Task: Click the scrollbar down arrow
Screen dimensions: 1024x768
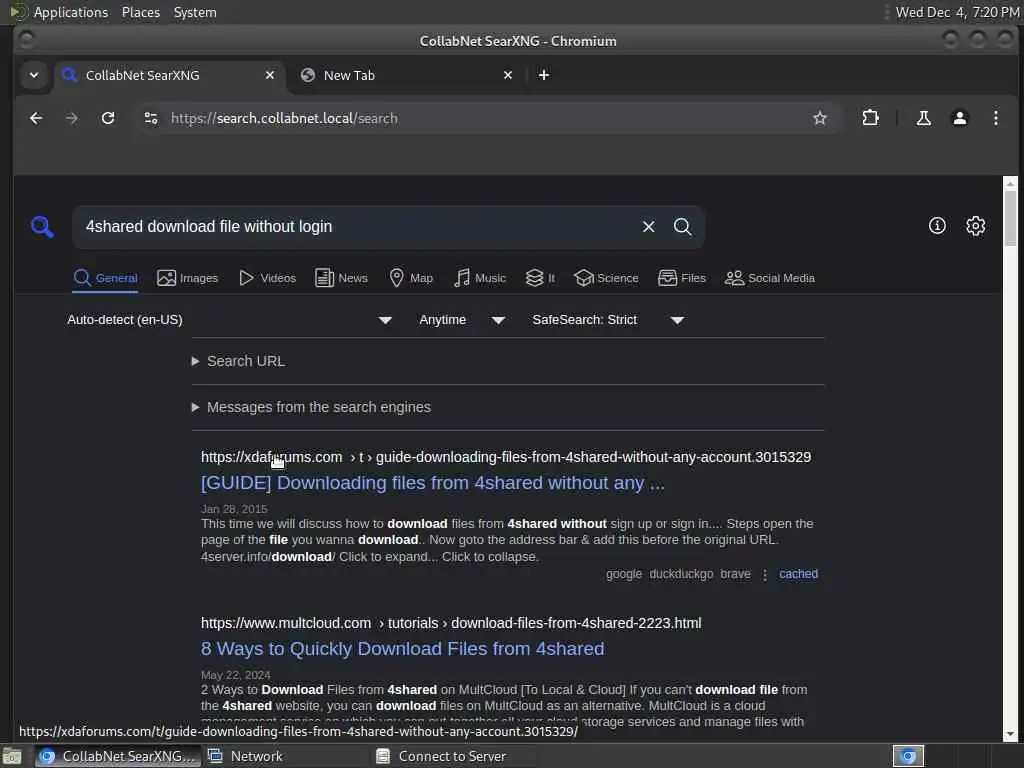Action: 1010,735
